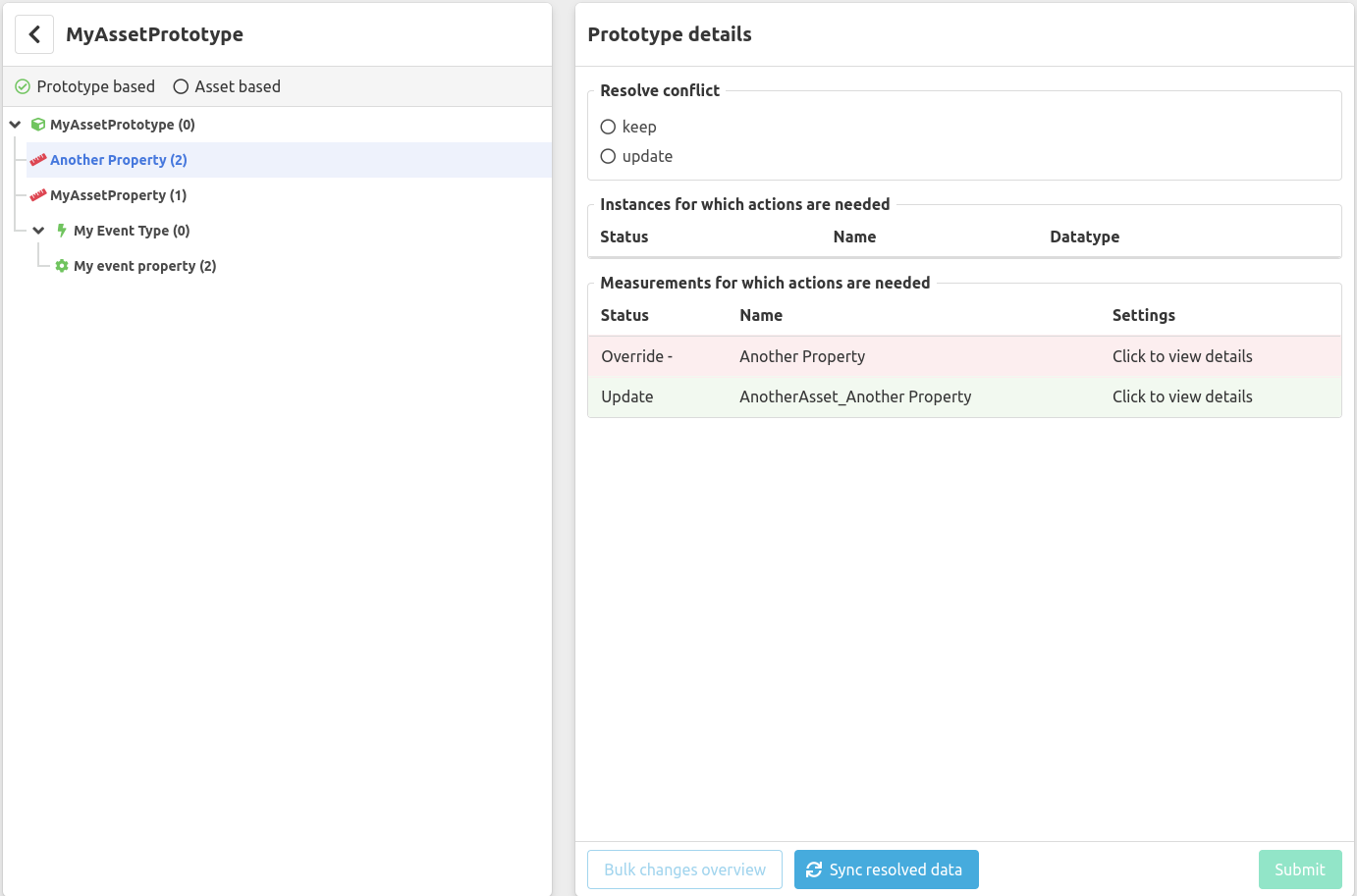Select the My event property (2) tree item
Viewport: 1357px width, 896px height.
(x=145, y=266)
